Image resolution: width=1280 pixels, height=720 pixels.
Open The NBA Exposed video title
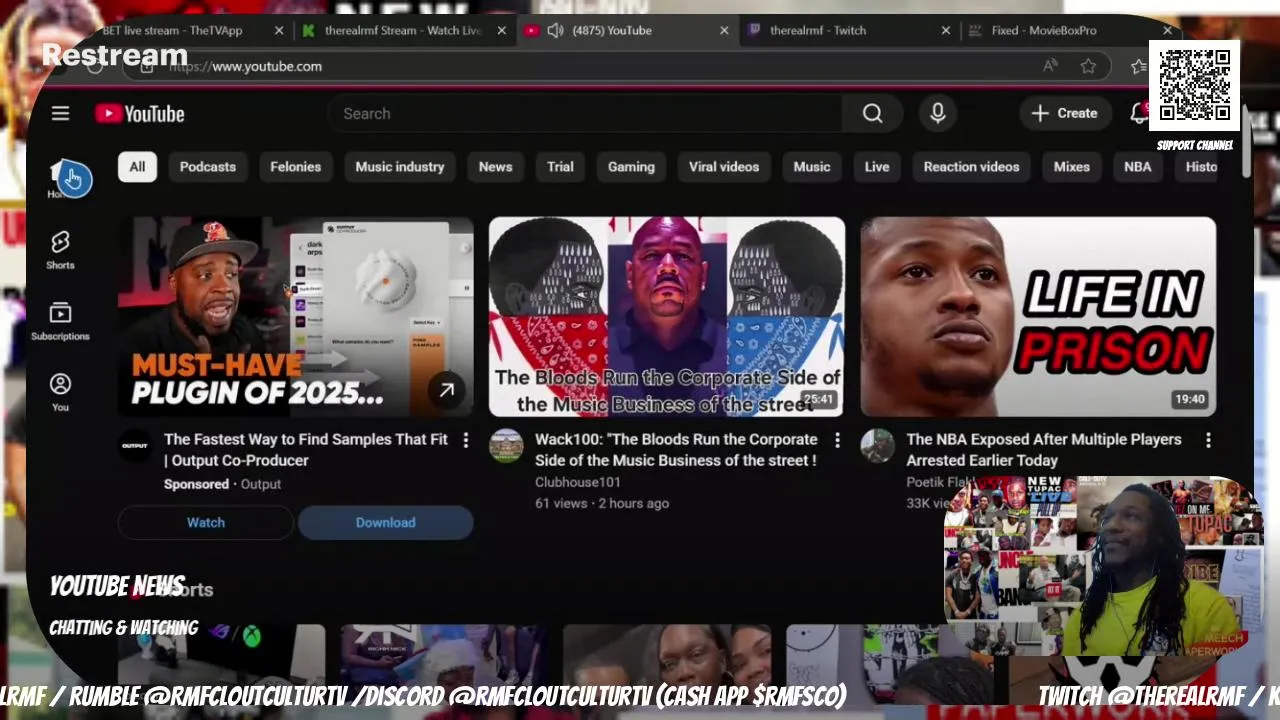coord(1044,450)
